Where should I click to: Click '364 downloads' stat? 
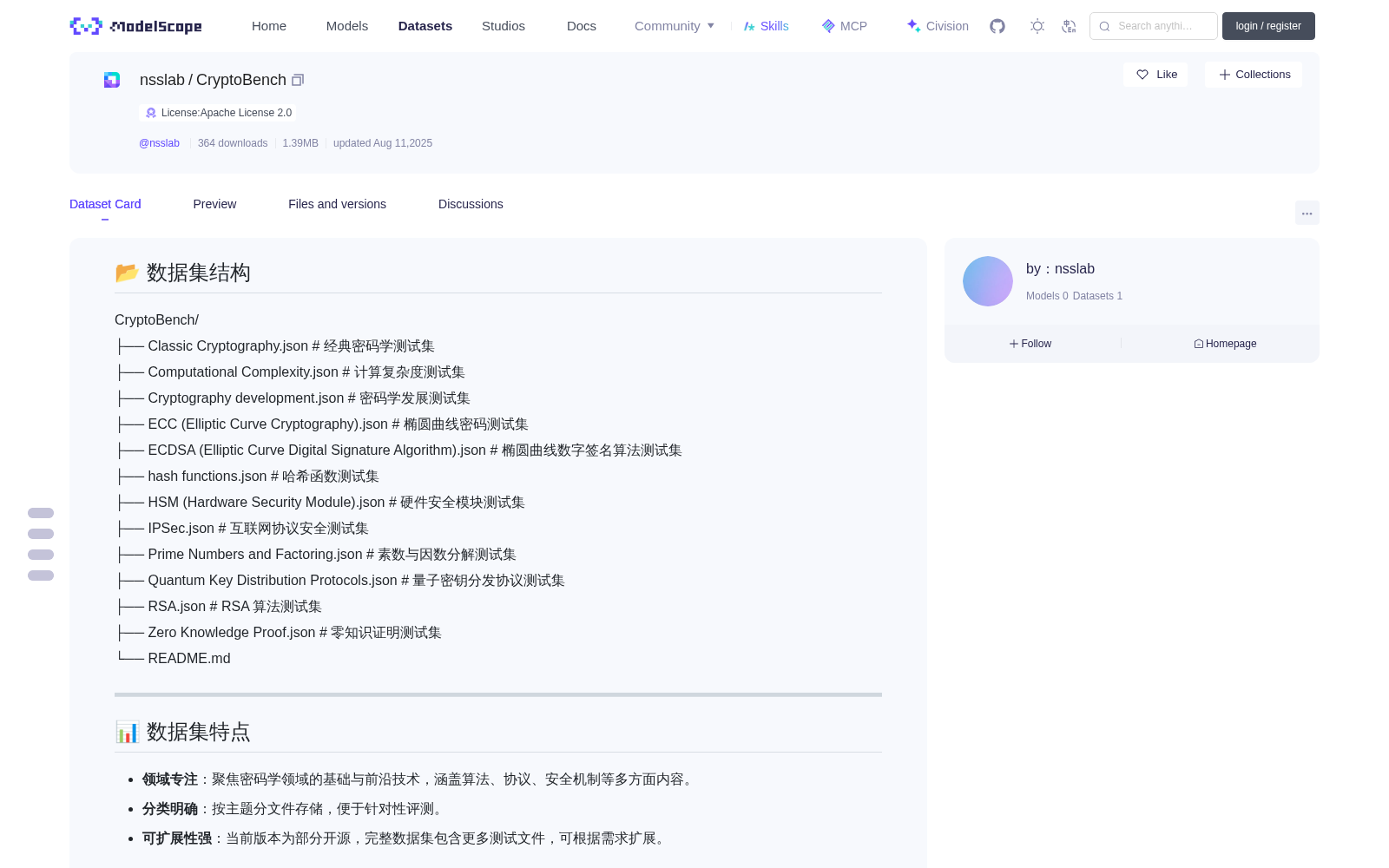(233, 143)
